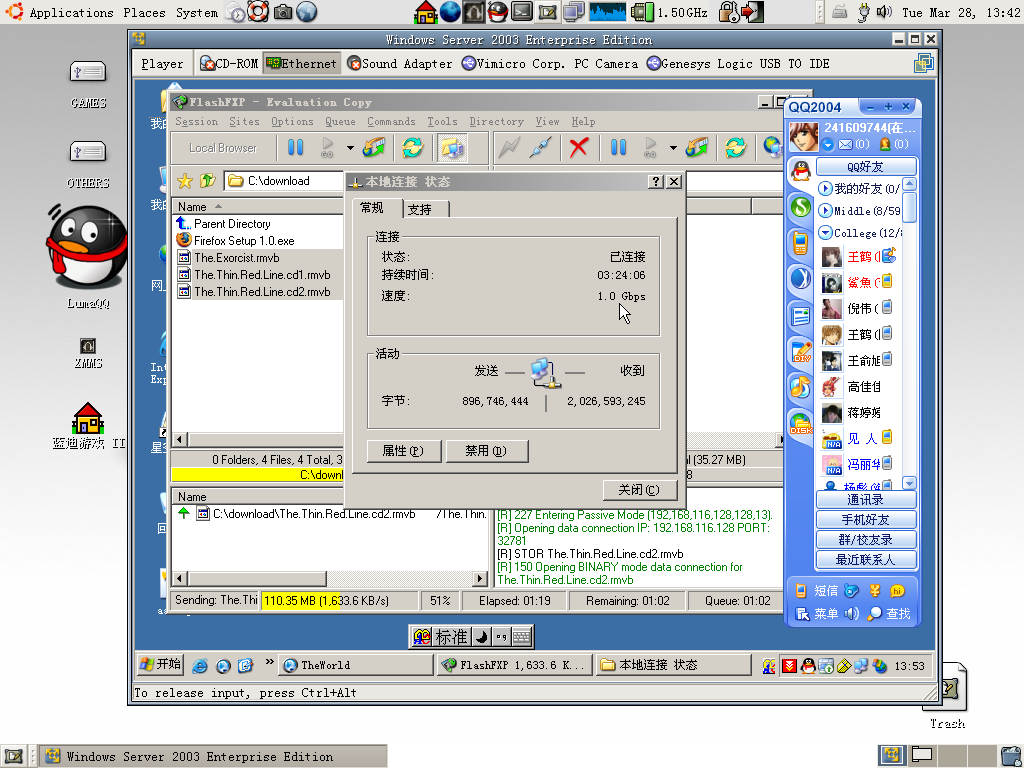Viewport: 1024px width, 768px height.
Task: Collapse the College friend group in QQ
Action: [825, 232]
